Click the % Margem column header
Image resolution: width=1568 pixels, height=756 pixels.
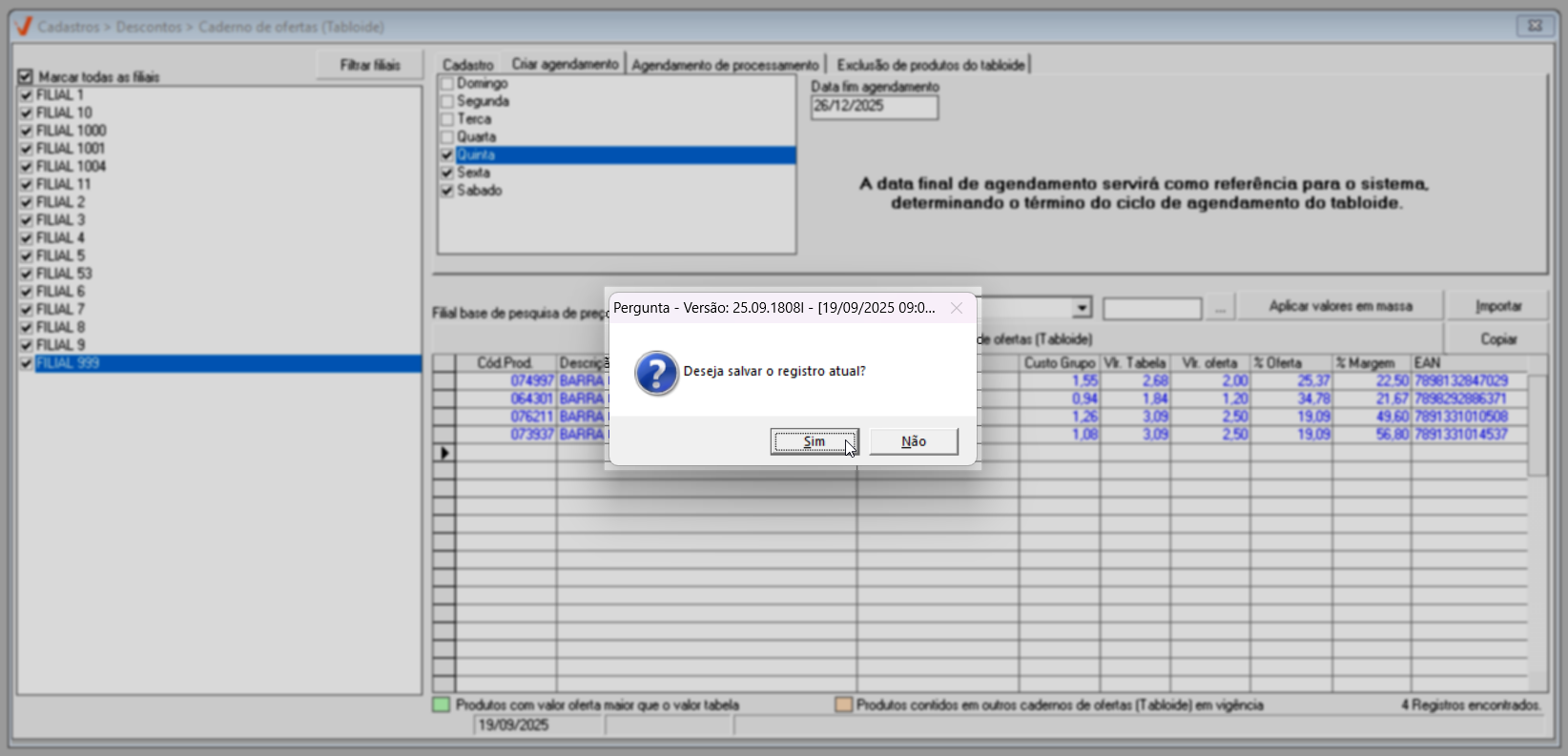1372,363
